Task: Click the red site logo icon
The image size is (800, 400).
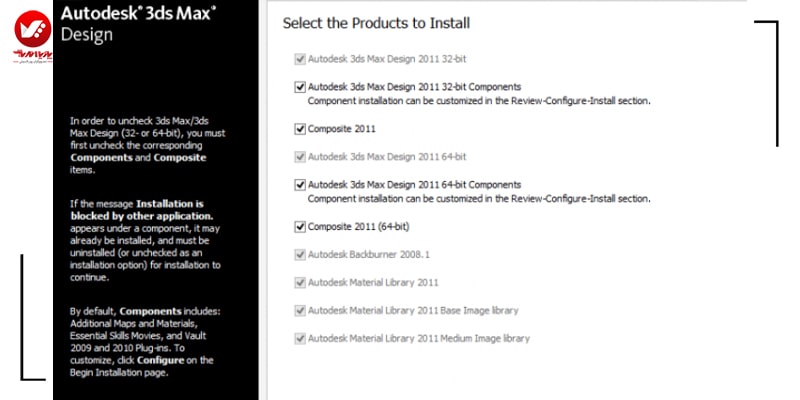Action: click(x=33, y=29)
